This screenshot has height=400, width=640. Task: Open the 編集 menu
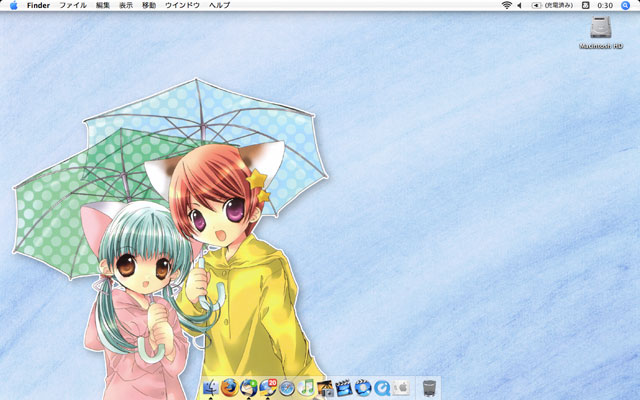[103, 5]
